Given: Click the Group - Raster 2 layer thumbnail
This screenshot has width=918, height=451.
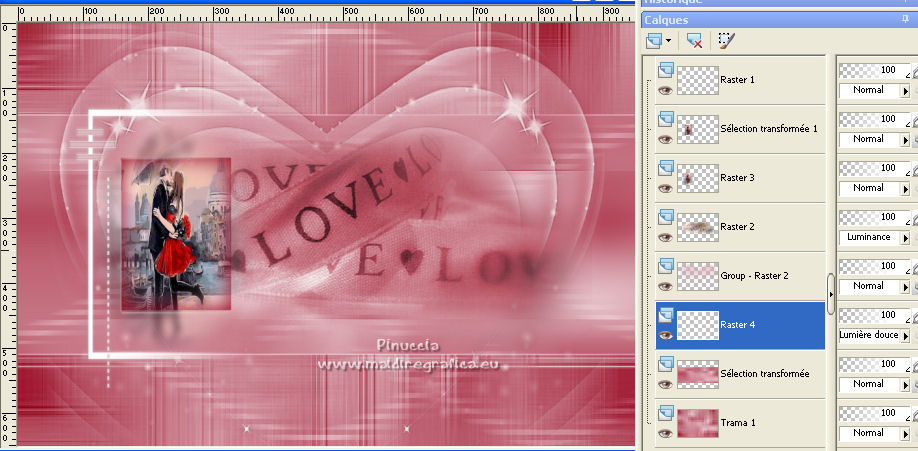Looking at the screenshot, I should [698, 276].
